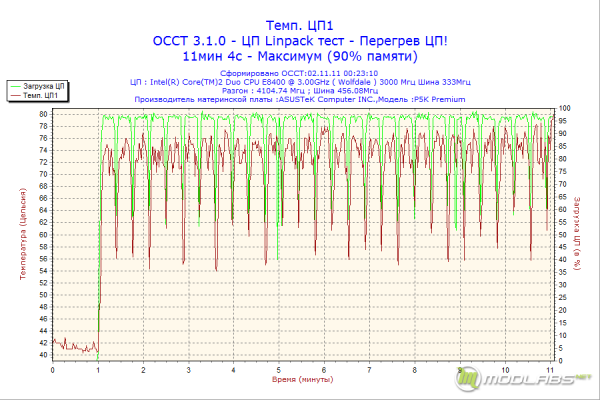This screenshot has height=400, width=600.
Task: Click the Modlabs logo watermark icon
Action: (468, 379)
